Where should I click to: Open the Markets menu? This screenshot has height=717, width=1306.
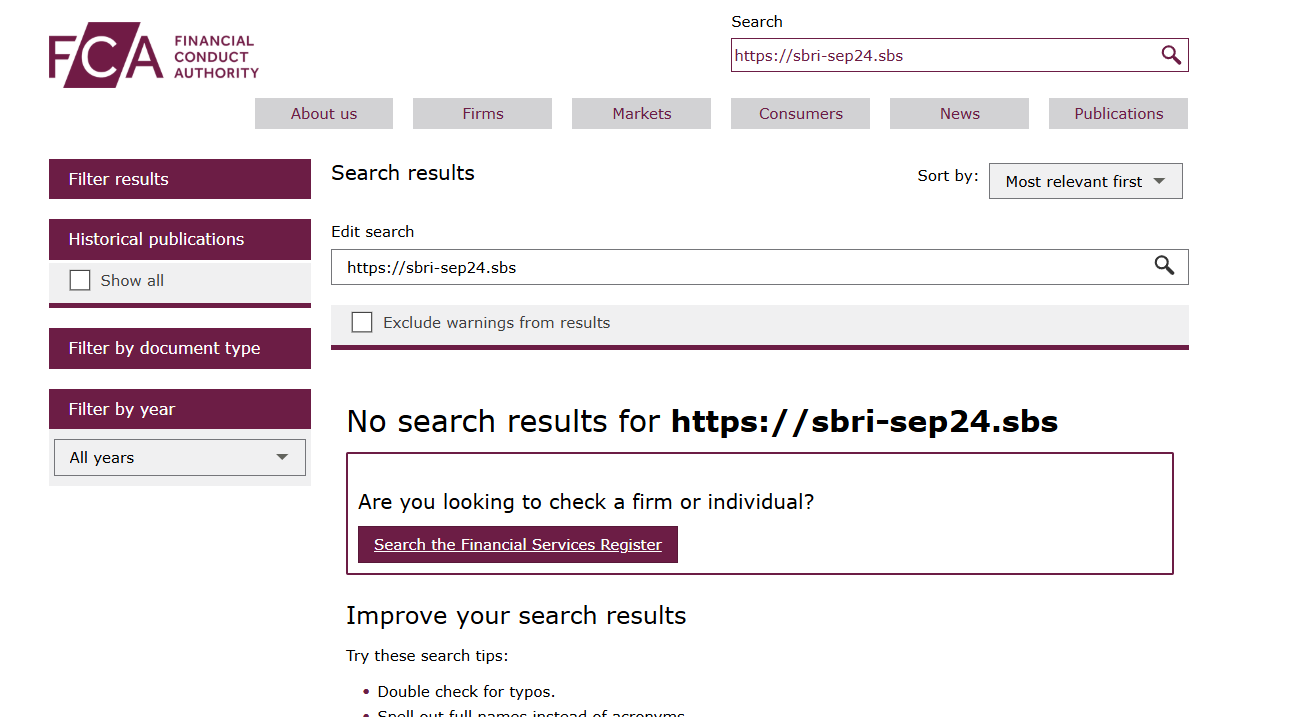click(x=642, y=113)
